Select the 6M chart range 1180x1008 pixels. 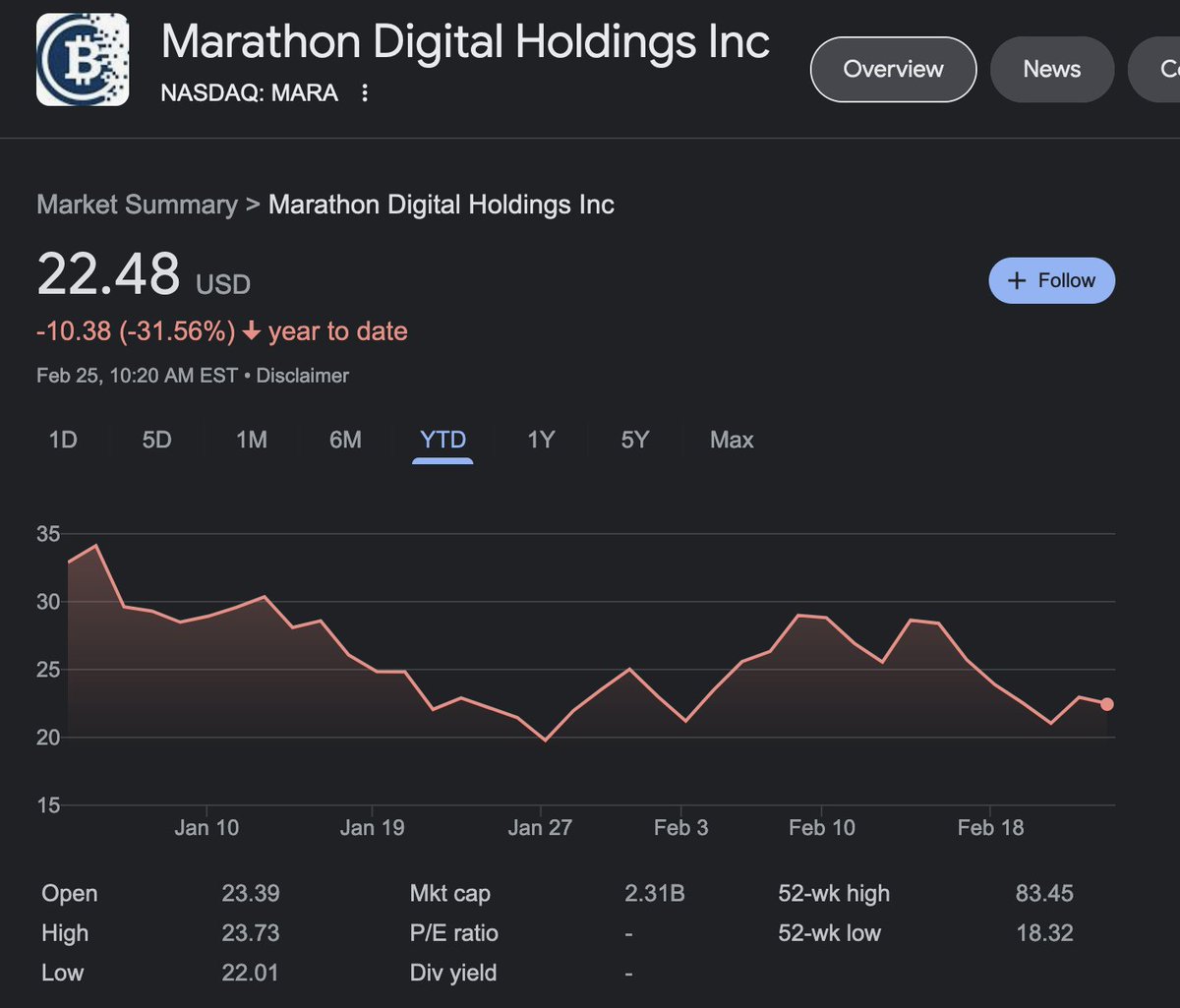tap(345, 440)
